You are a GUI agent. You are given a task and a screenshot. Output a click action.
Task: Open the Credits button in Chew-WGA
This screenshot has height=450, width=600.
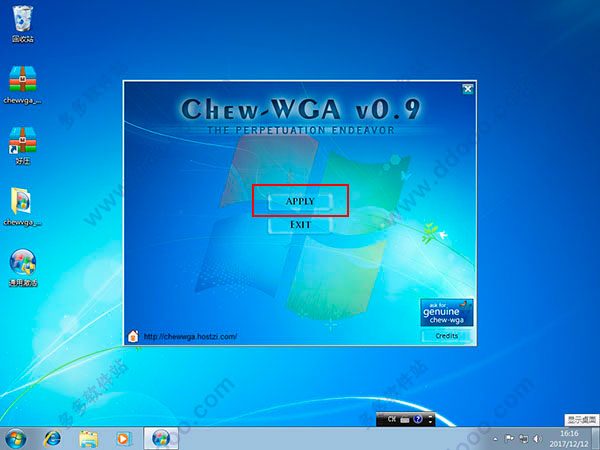coord(447,336)
